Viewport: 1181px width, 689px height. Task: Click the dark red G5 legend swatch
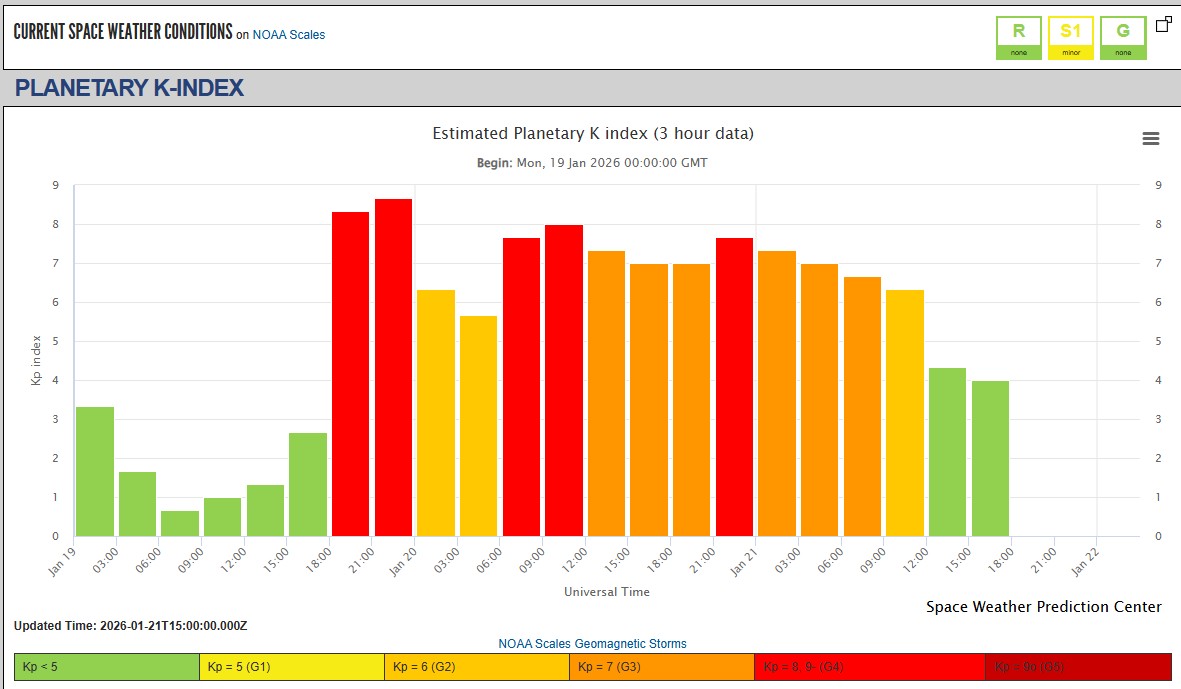pos(1078,667)
